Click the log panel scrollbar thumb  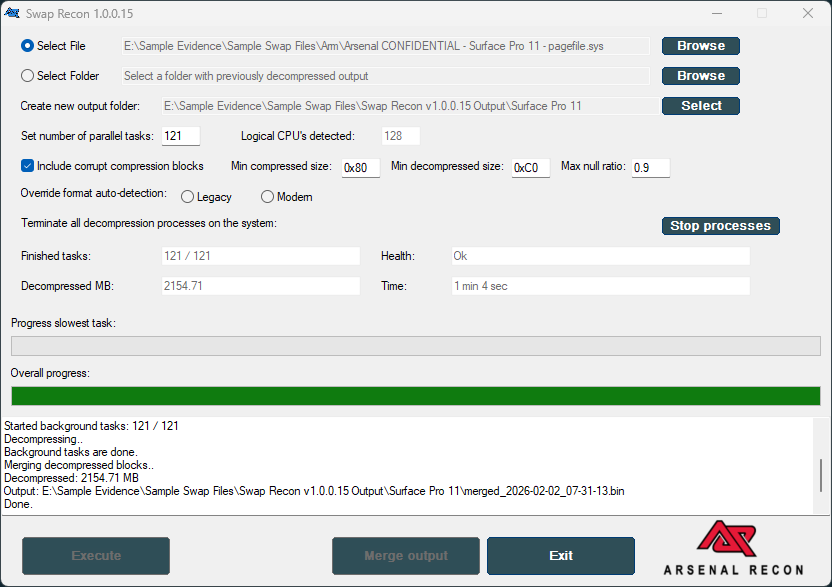coord(821,475)
